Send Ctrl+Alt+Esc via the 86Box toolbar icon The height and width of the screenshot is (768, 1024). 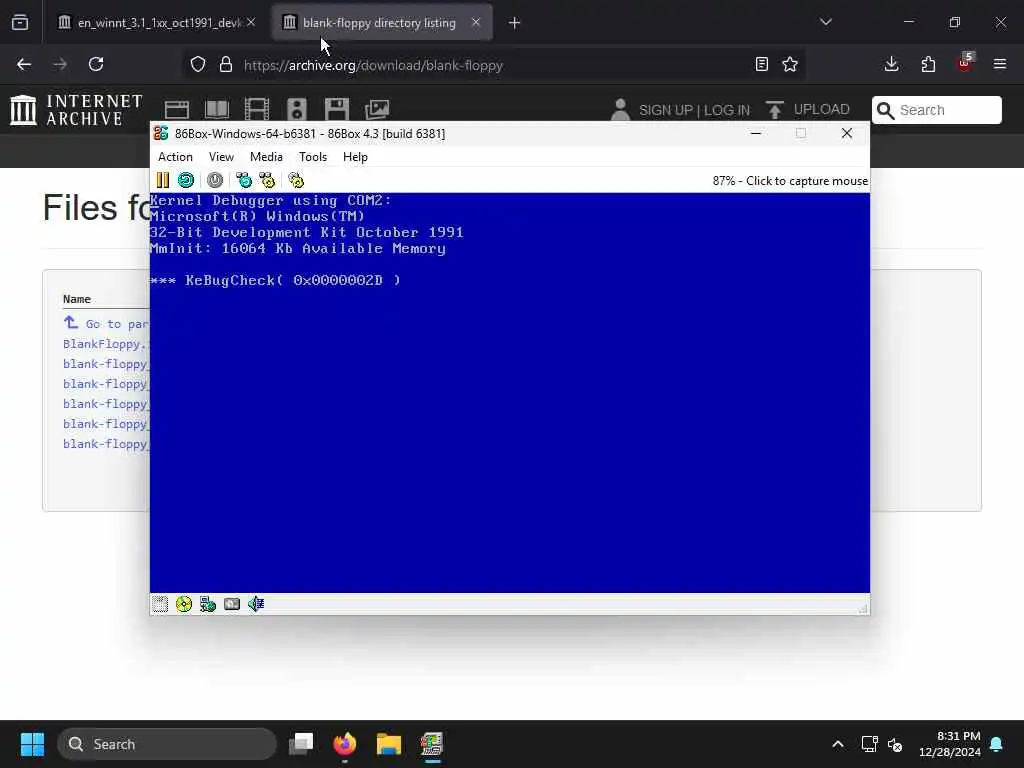267,180
